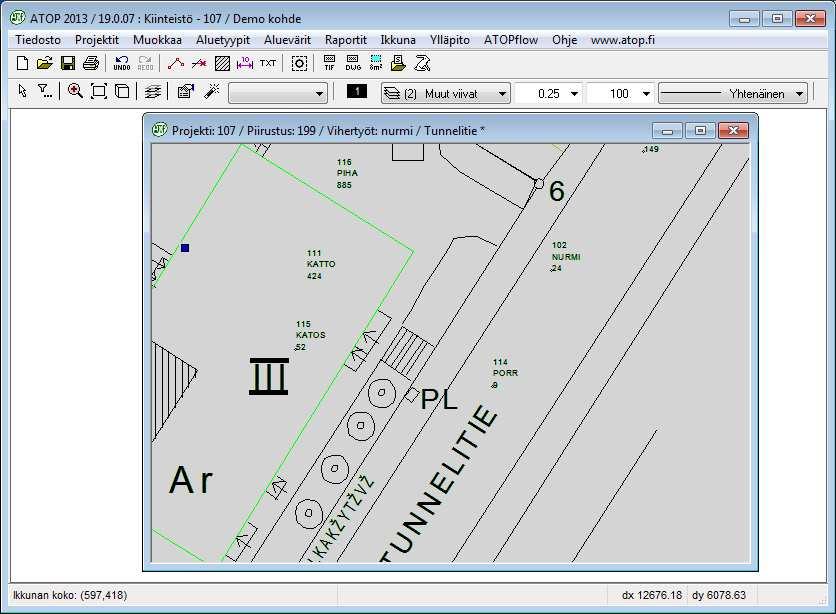Image resolution: width=836 pixels, height=614 pixels.
Task: Save with the floppy disk icon
Action: (68, 63)
